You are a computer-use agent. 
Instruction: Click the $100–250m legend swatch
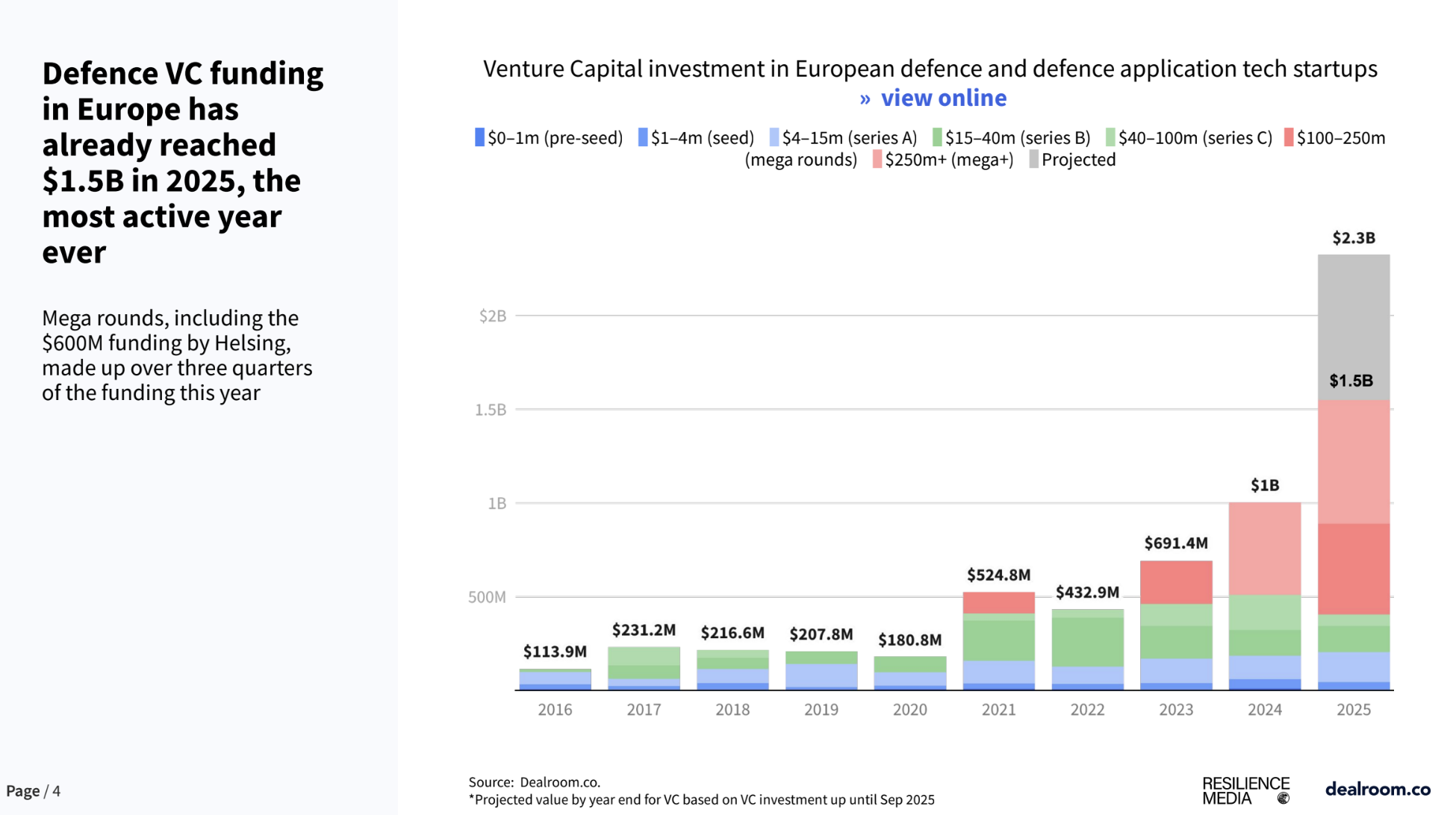coord(1289,137)
